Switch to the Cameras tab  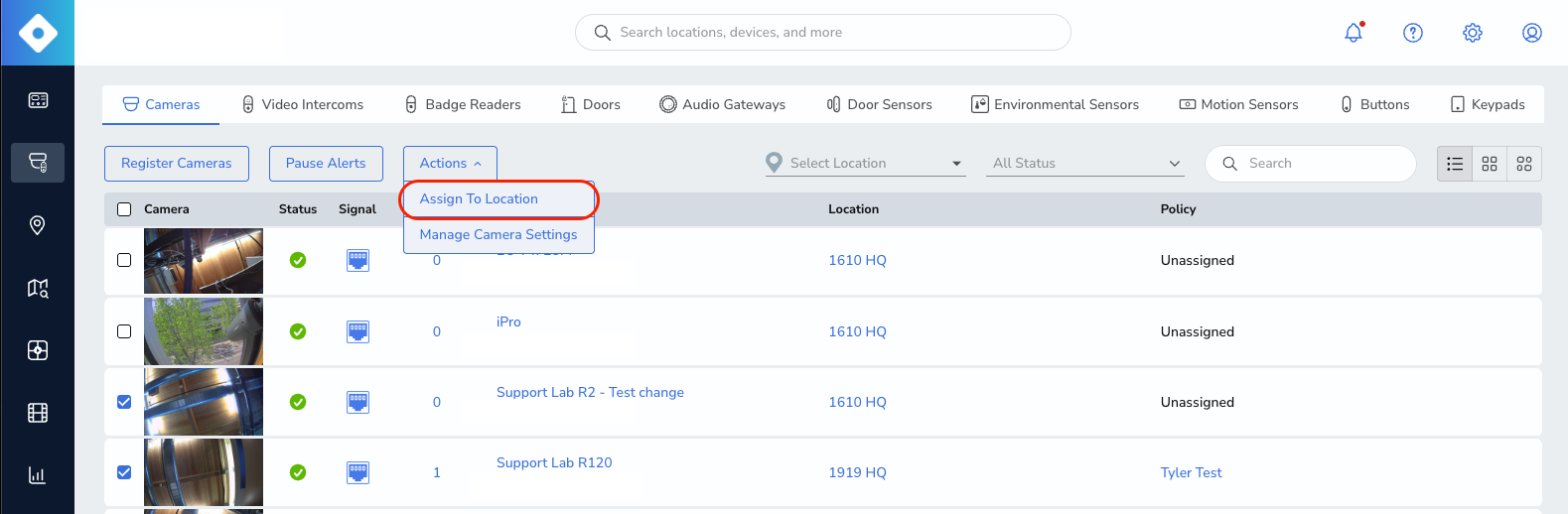point(161,104)
